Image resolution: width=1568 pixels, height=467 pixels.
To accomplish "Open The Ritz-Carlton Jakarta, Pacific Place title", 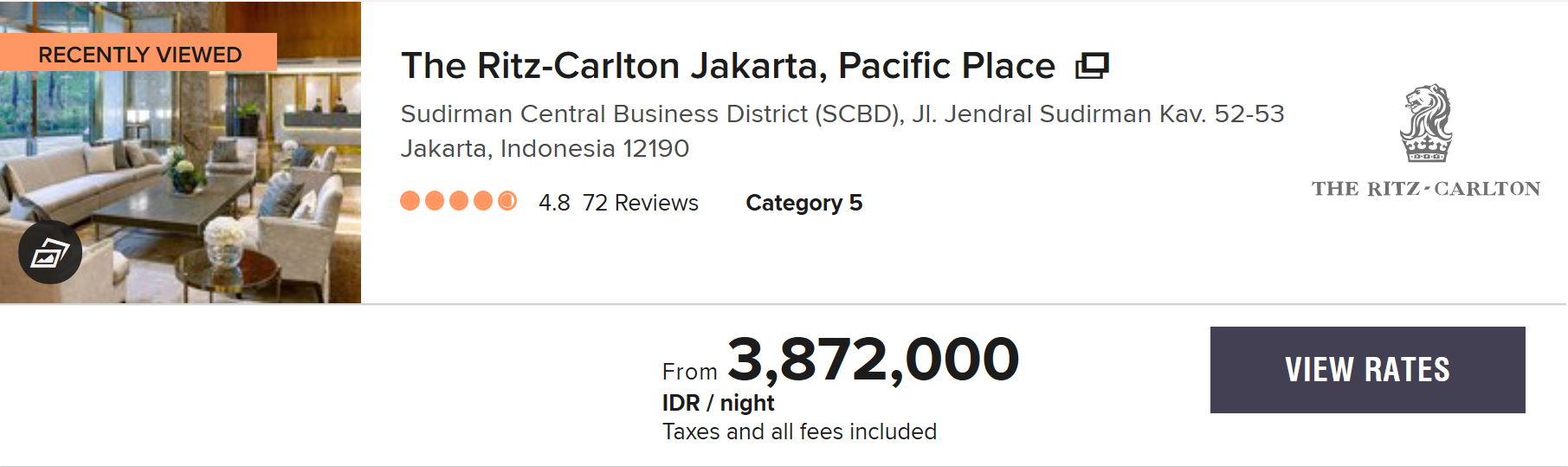I will pyautogui.click(x=728, y=66).
